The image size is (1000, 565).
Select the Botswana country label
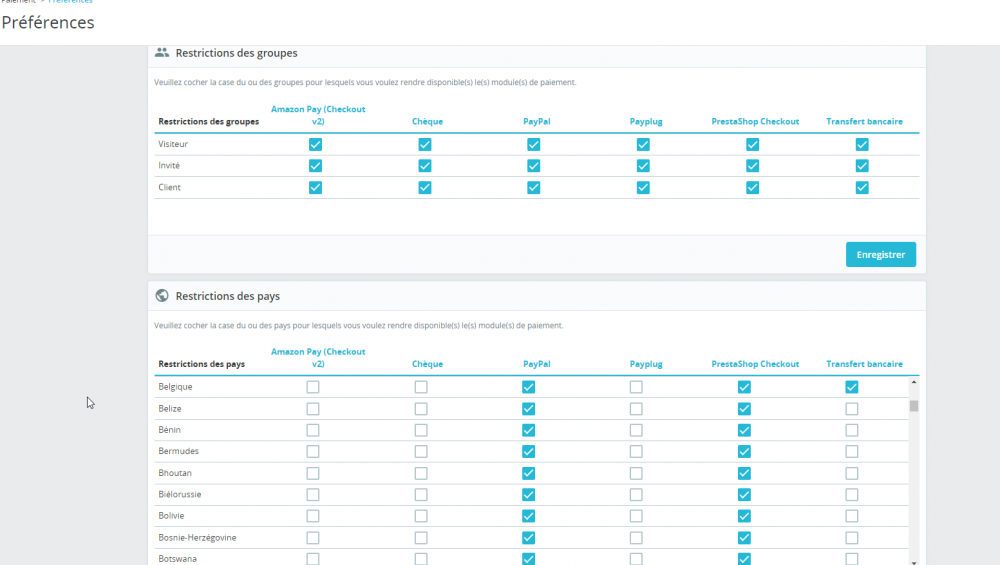(x=177, y=559)
